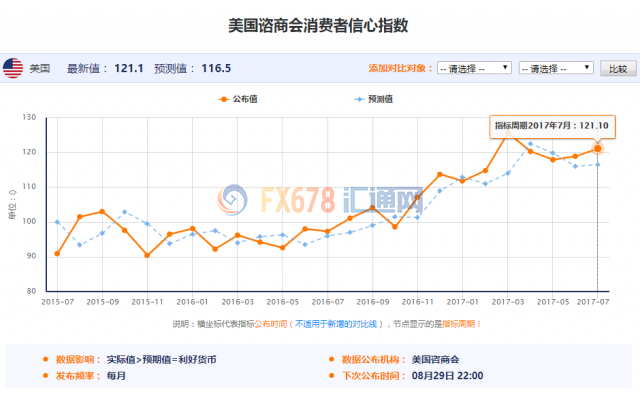Click the 2017-03 label on the x-axis
This screenshot has height=400, width=640.
tap(508, 301)
